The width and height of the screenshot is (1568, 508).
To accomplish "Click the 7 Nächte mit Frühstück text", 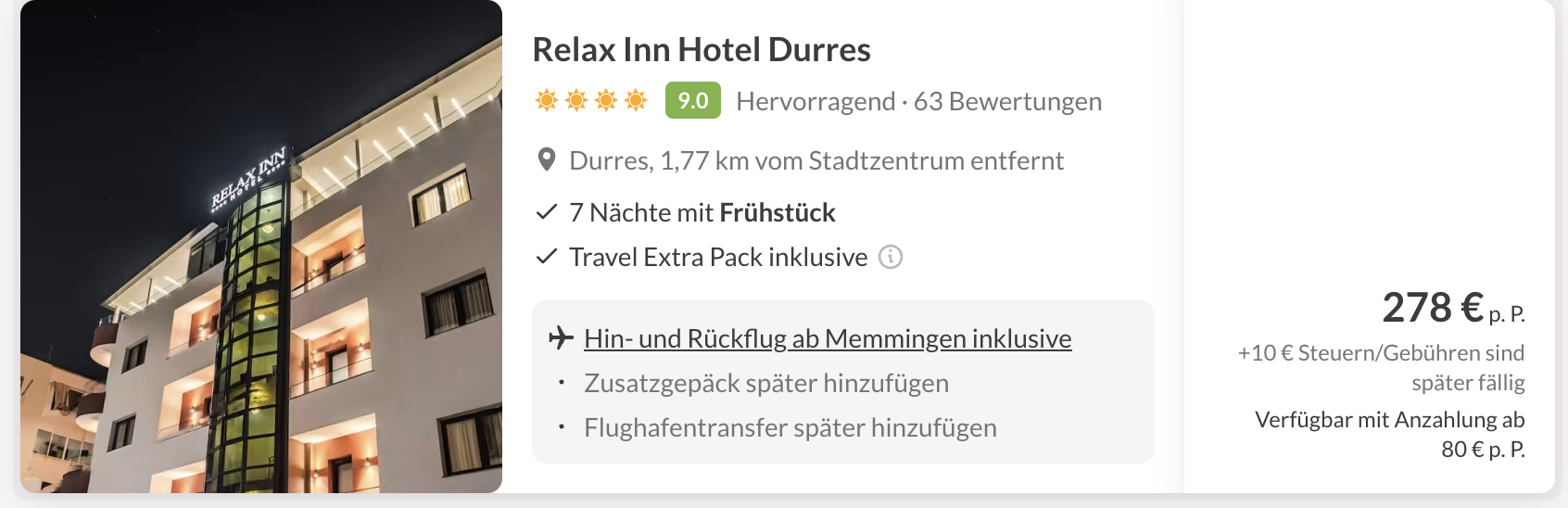I will click(x=702, y=212).
